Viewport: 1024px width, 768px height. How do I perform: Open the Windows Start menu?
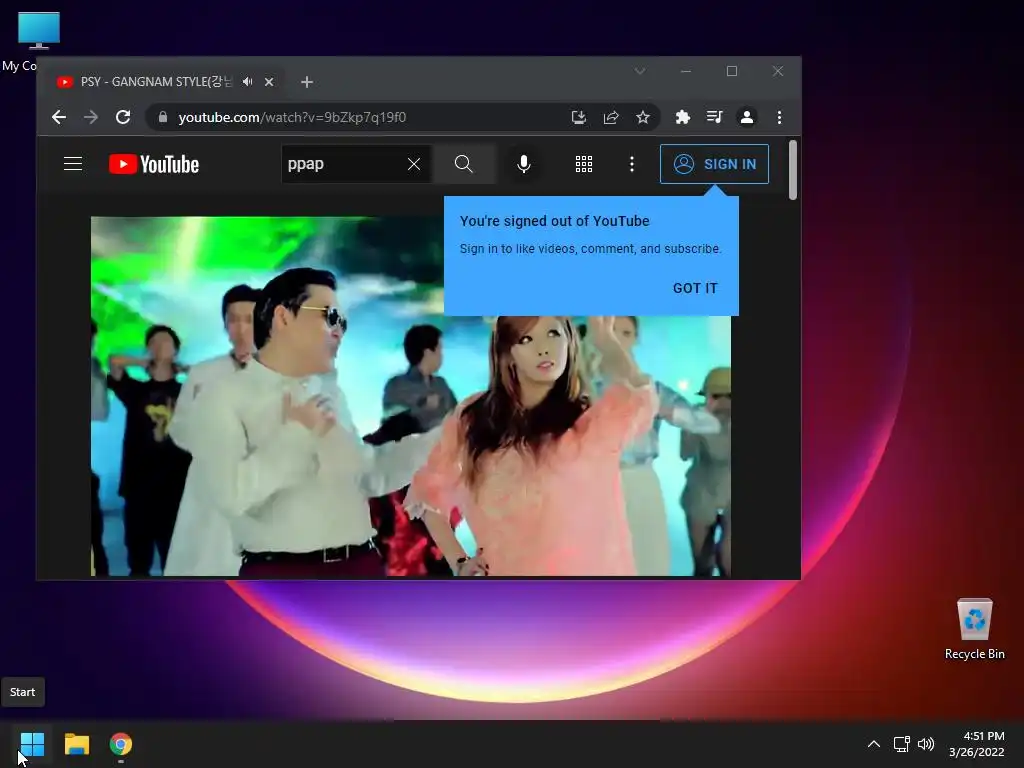click(32, 744)
